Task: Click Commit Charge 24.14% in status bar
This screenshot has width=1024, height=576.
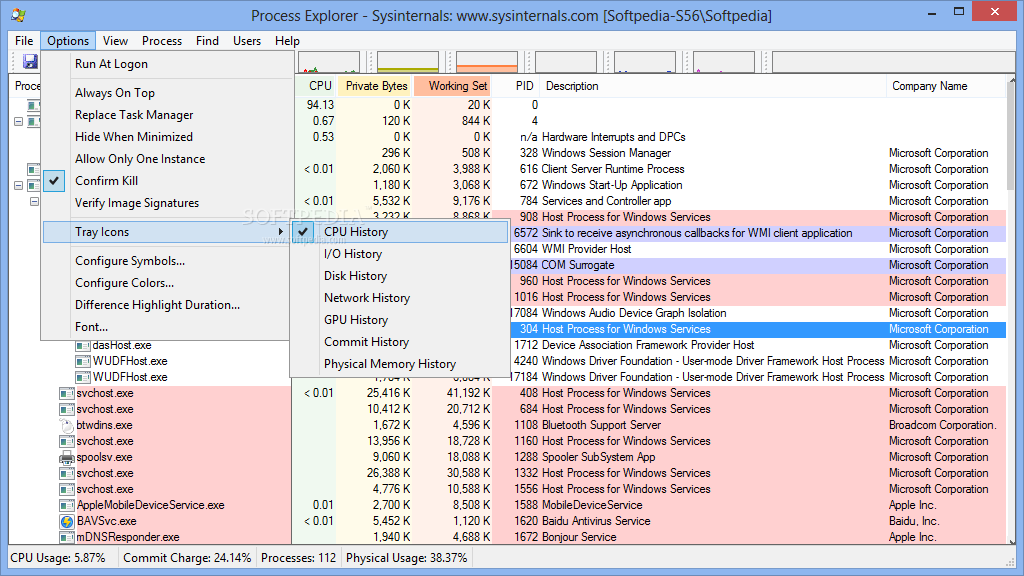Action: tap(187, 558)
